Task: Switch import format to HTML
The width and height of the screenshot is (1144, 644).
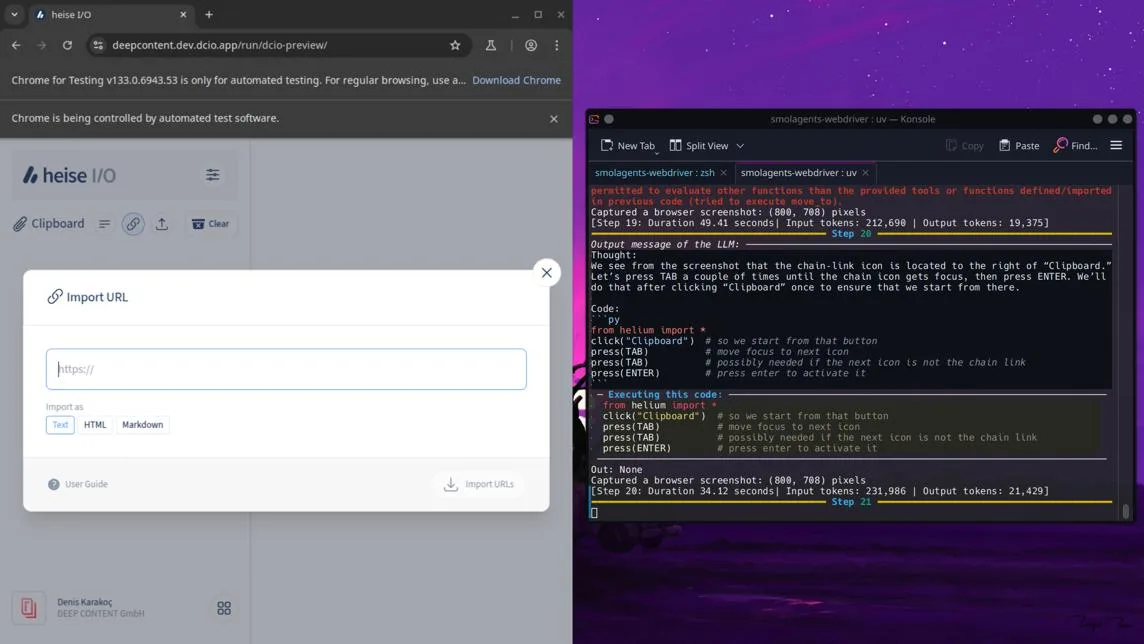Action: point(95,424)
